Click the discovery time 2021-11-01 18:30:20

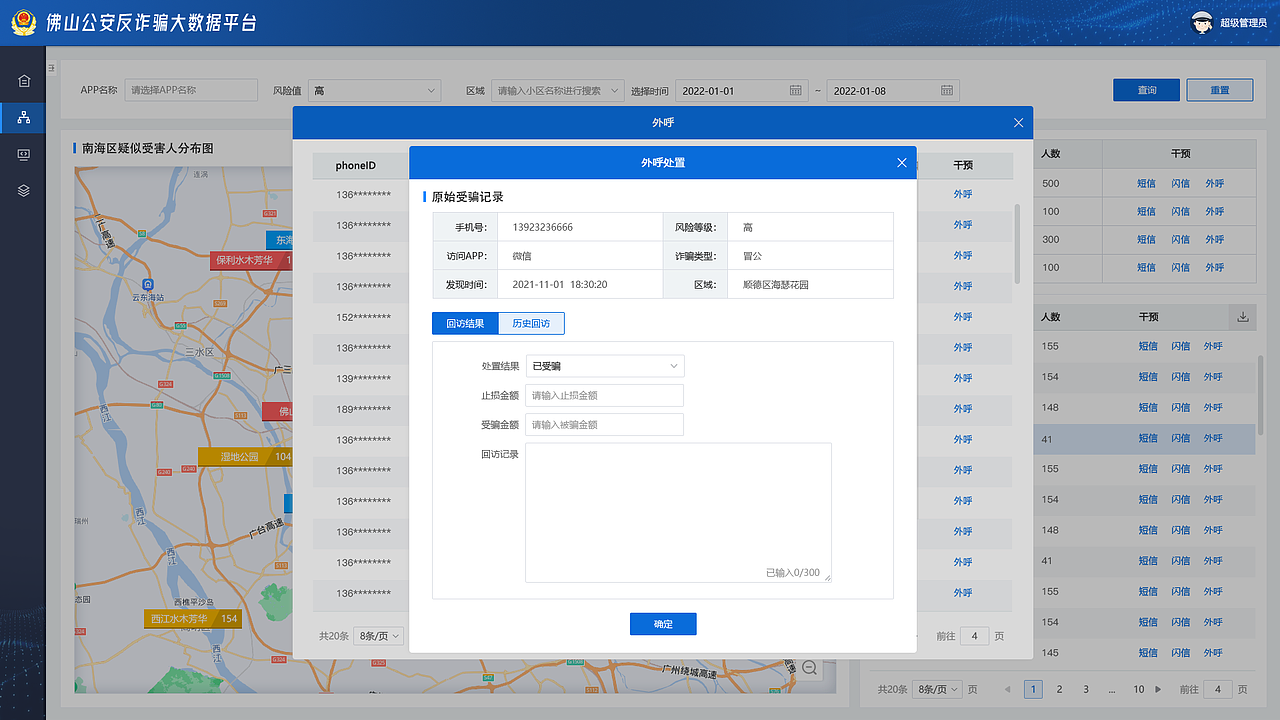[x=560, y=285]
